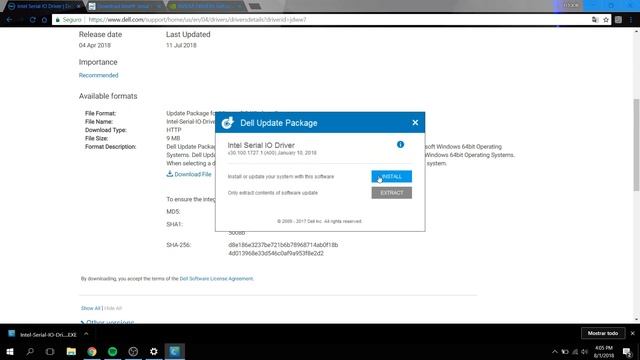
Task: Open File Explorer from taskbar
Action: click(x=71, y=351)
